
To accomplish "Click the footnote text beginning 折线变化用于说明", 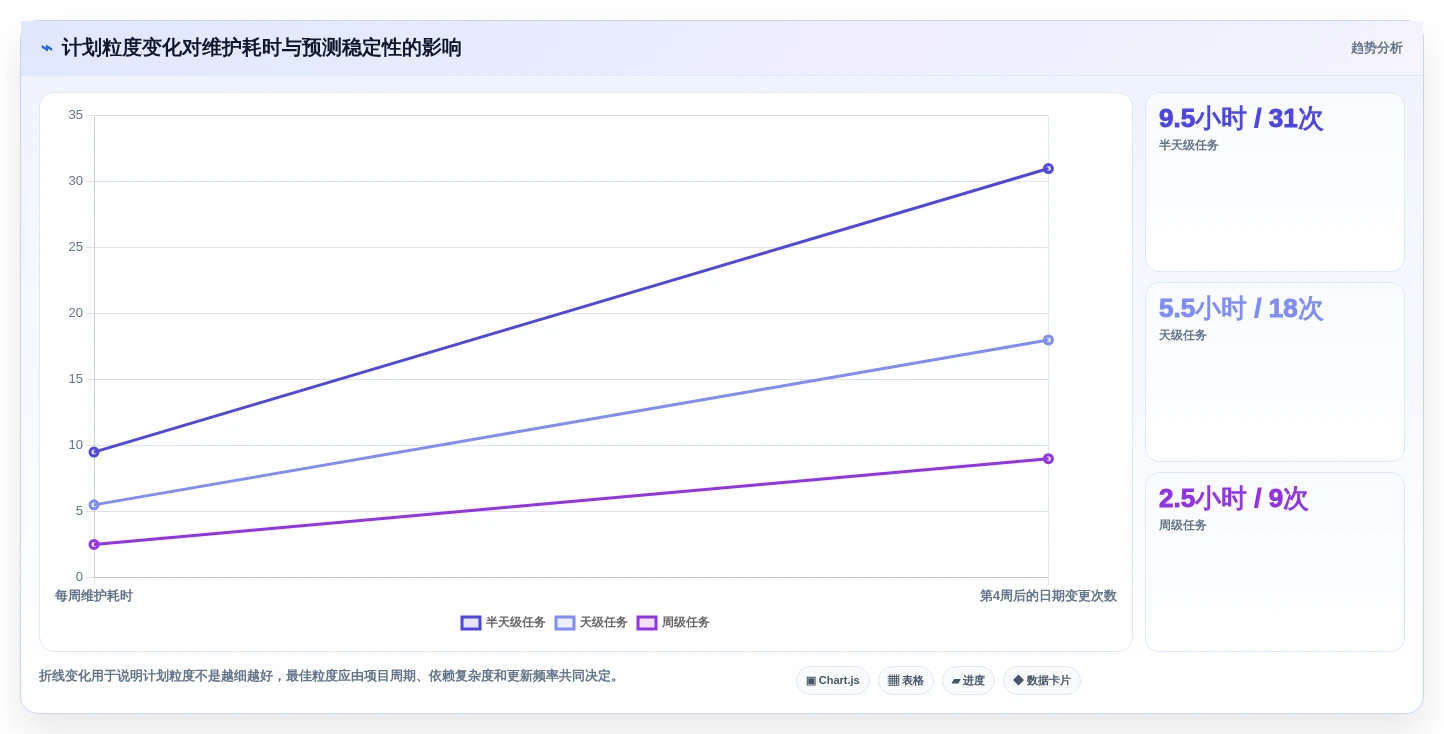I will coord(331,676).
